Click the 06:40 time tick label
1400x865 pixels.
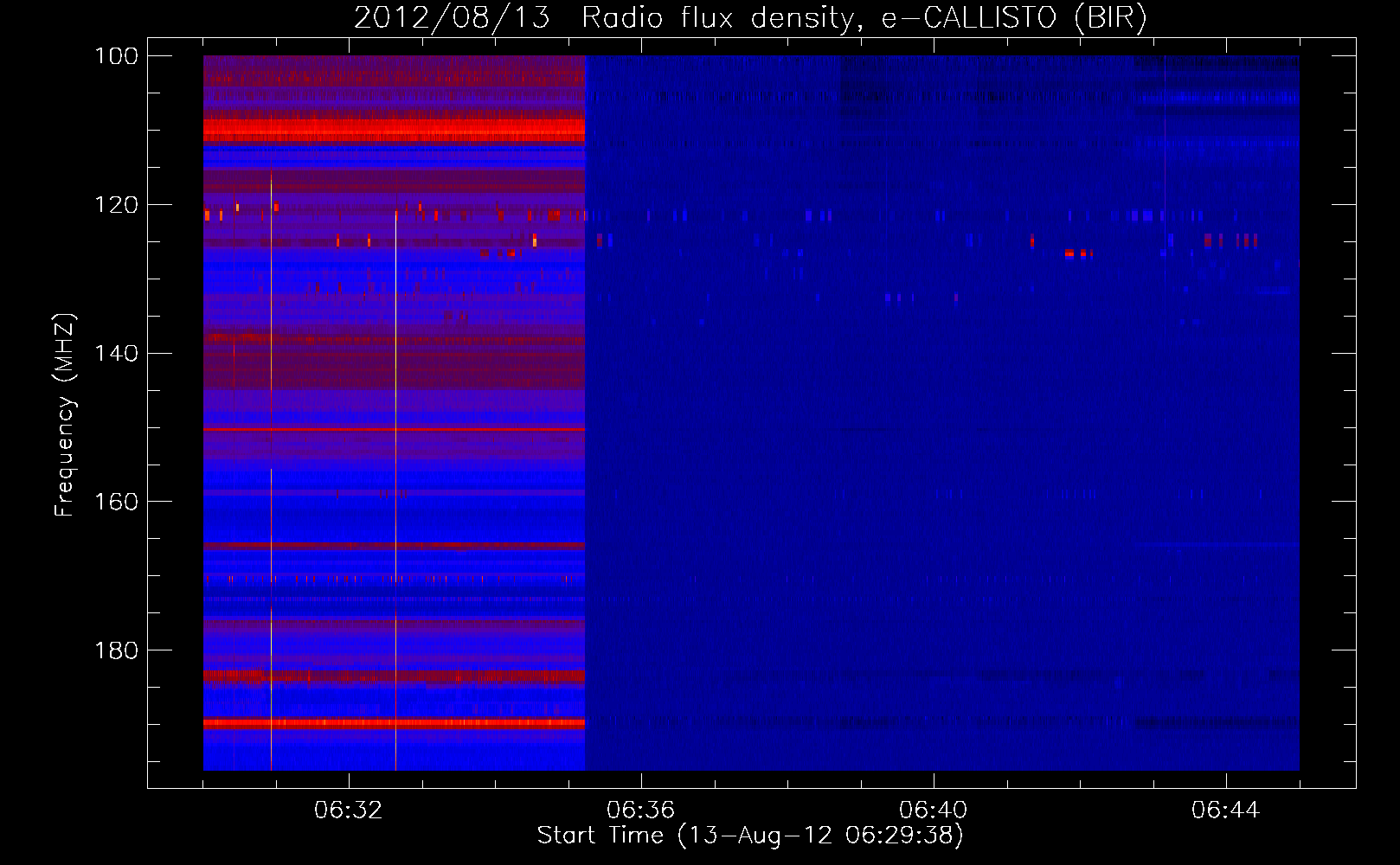[x=934, y=811]
